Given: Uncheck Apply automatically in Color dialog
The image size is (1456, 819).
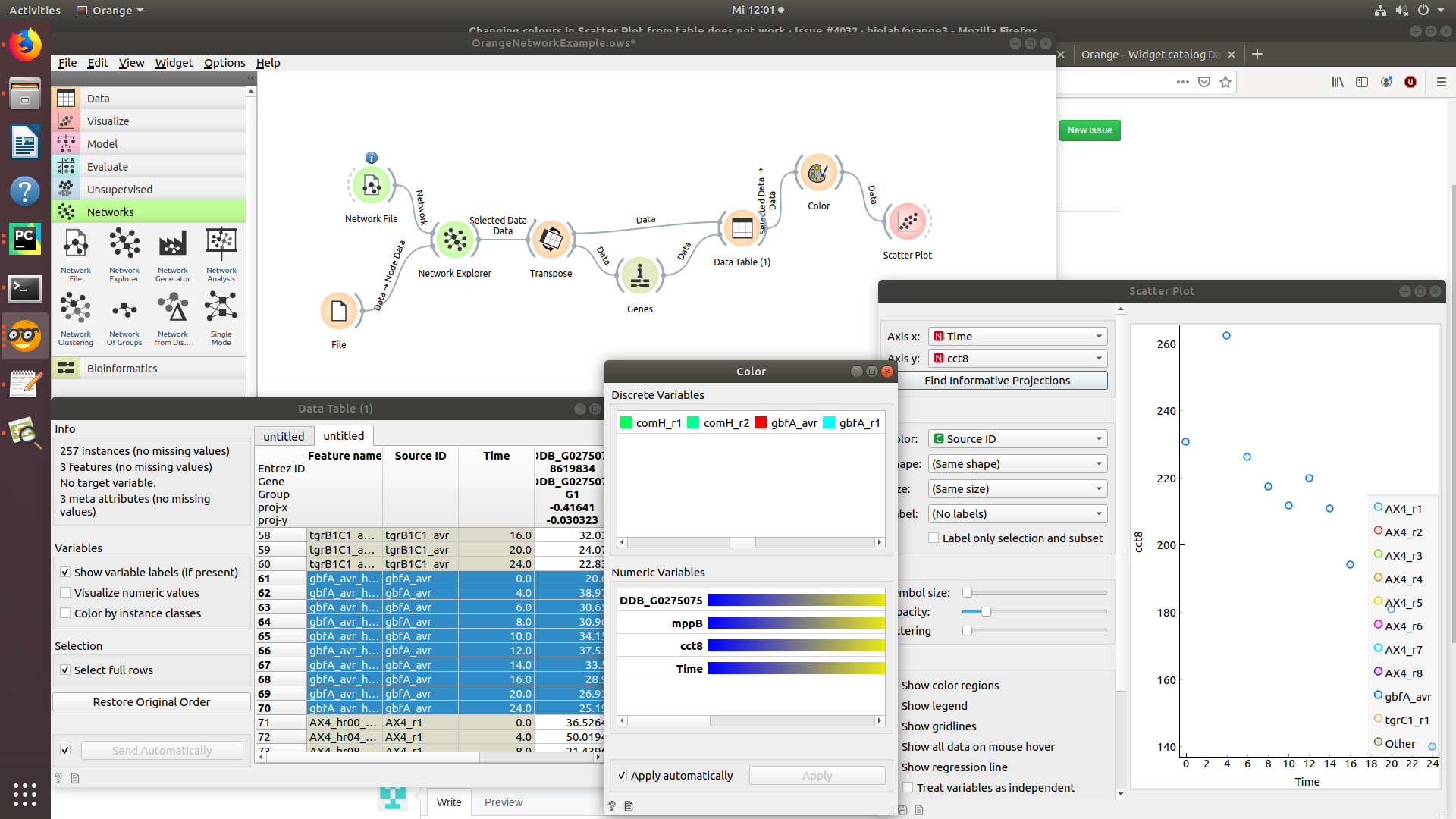Looking at the screenshot, I should coord(622,776).
